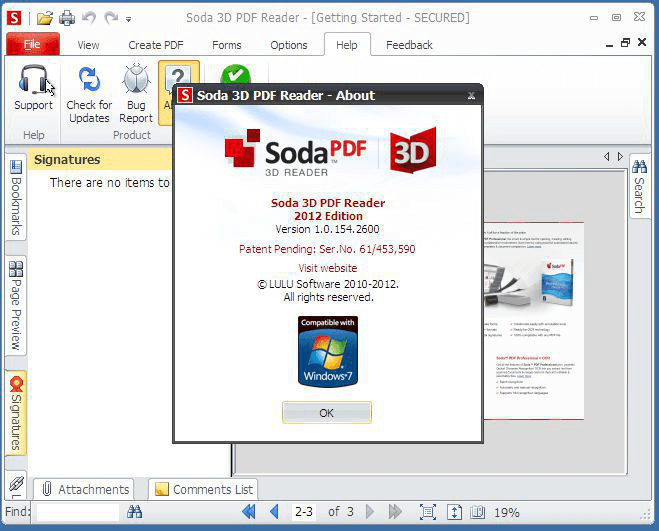Select the Feedback tab
Viewport: 659px width, 531px height.
pyautogui.click(x=409, y=45)
